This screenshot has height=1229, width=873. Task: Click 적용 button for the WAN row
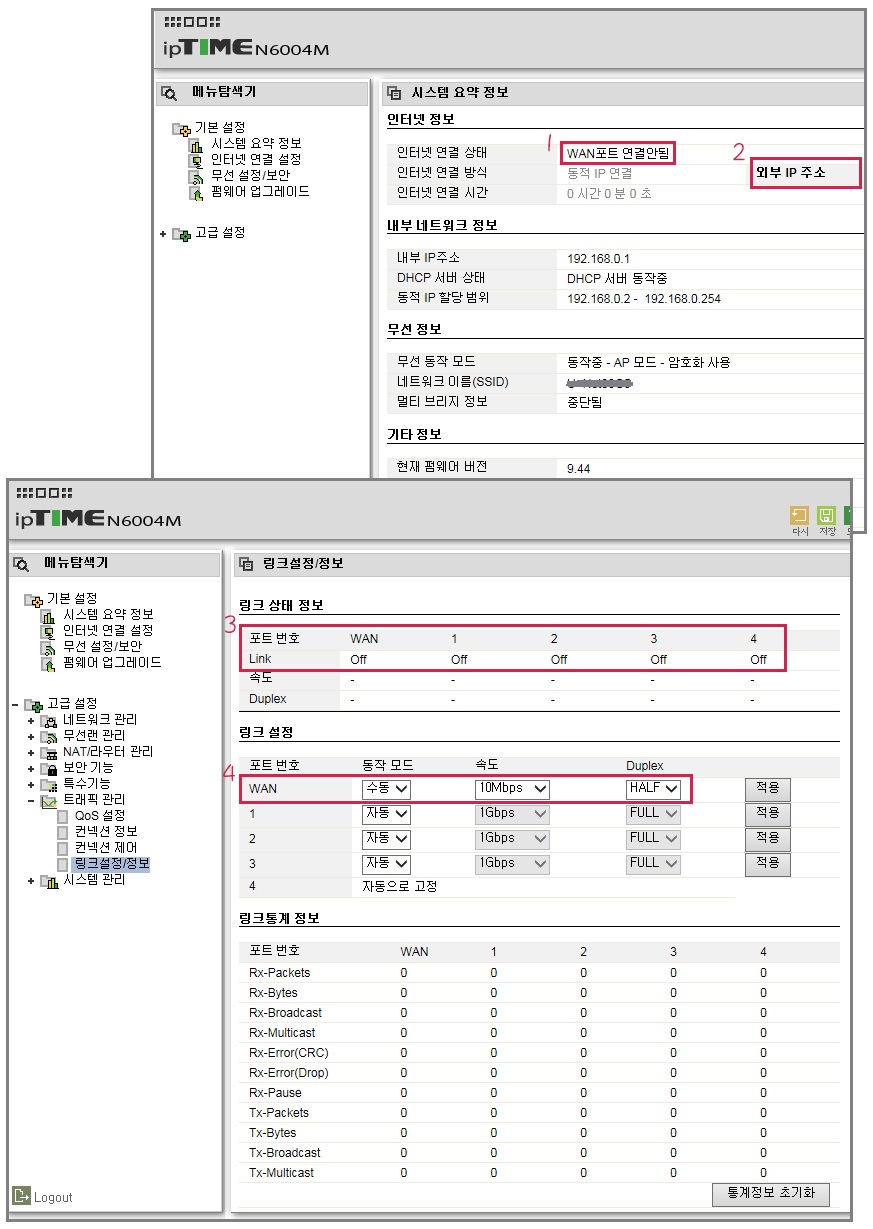pyautogui.click(x=767, y=788)
